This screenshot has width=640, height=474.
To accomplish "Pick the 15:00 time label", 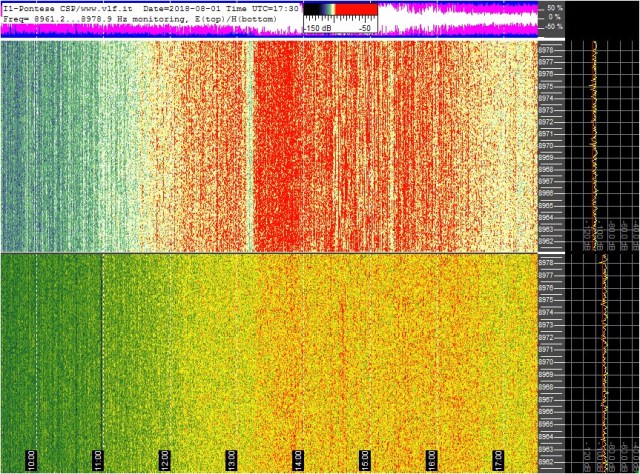I will pos(365,462).
